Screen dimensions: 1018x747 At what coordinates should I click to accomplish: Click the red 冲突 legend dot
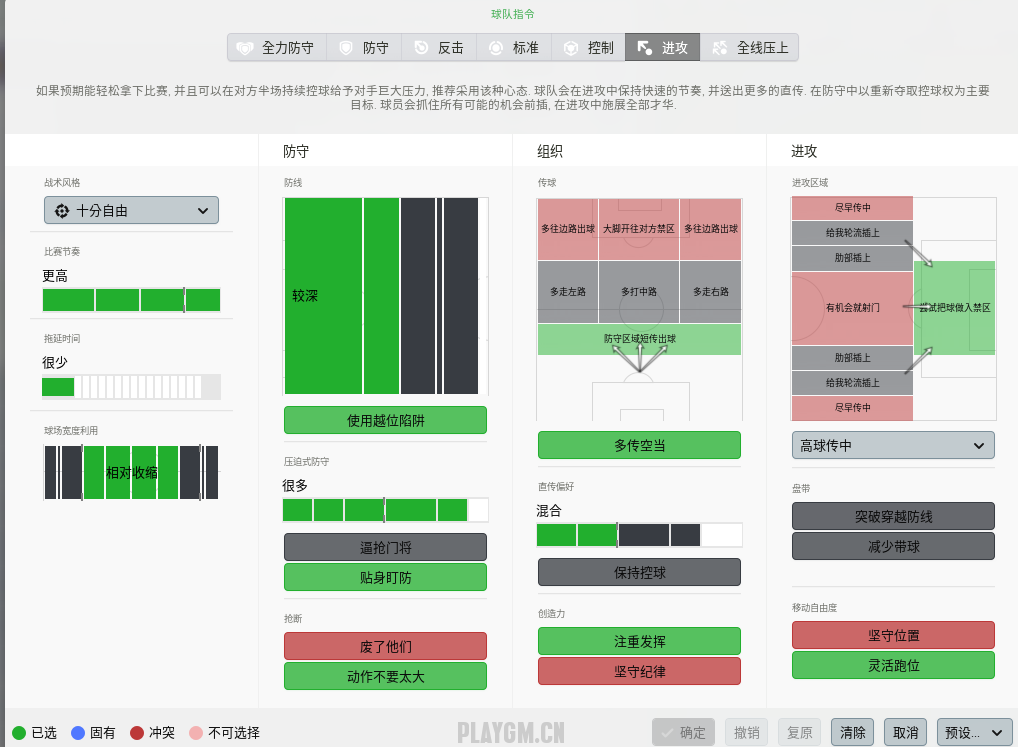(137, 733)
